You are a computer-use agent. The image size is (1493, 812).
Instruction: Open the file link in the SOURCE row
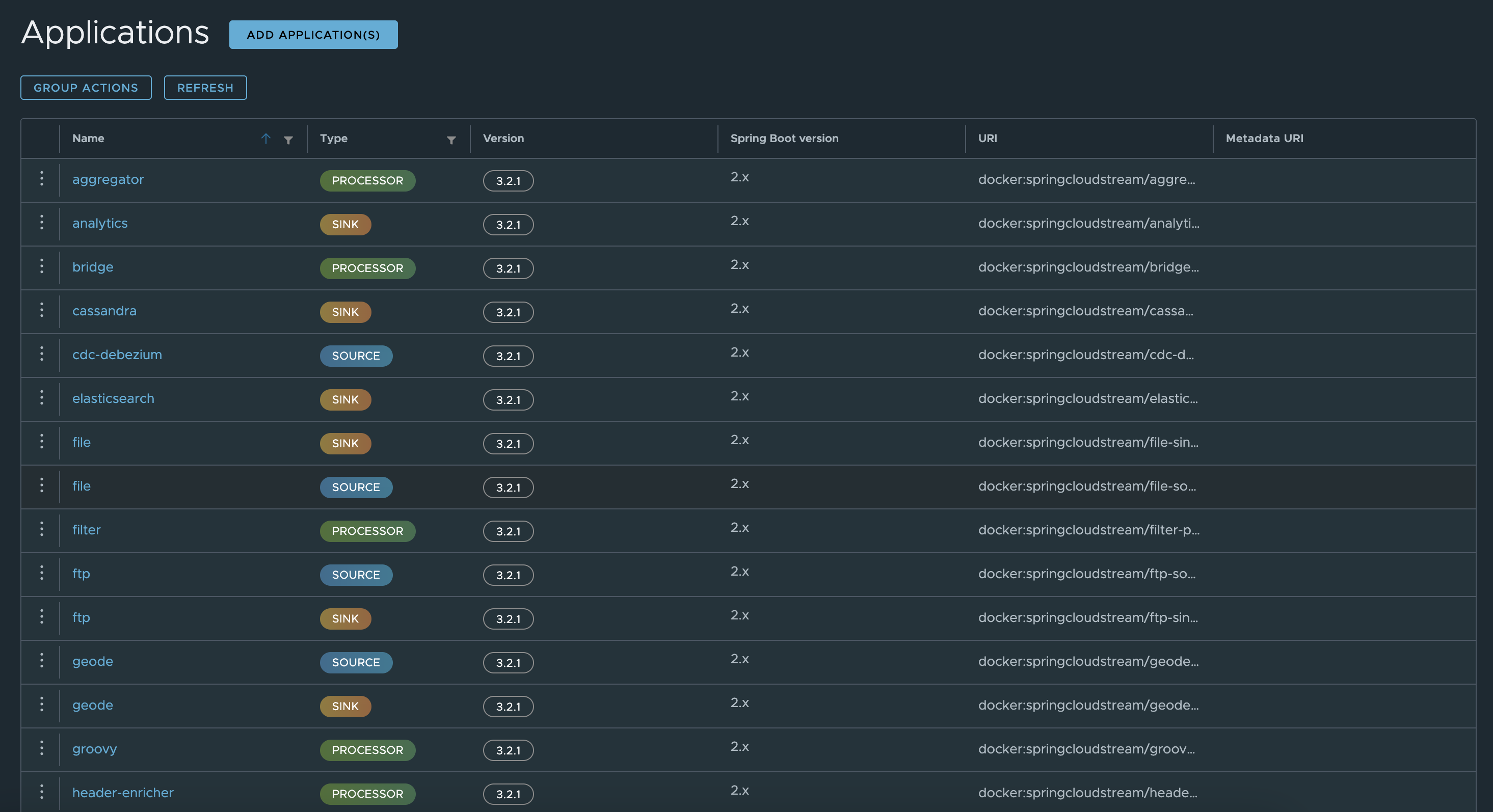point(81,486)
